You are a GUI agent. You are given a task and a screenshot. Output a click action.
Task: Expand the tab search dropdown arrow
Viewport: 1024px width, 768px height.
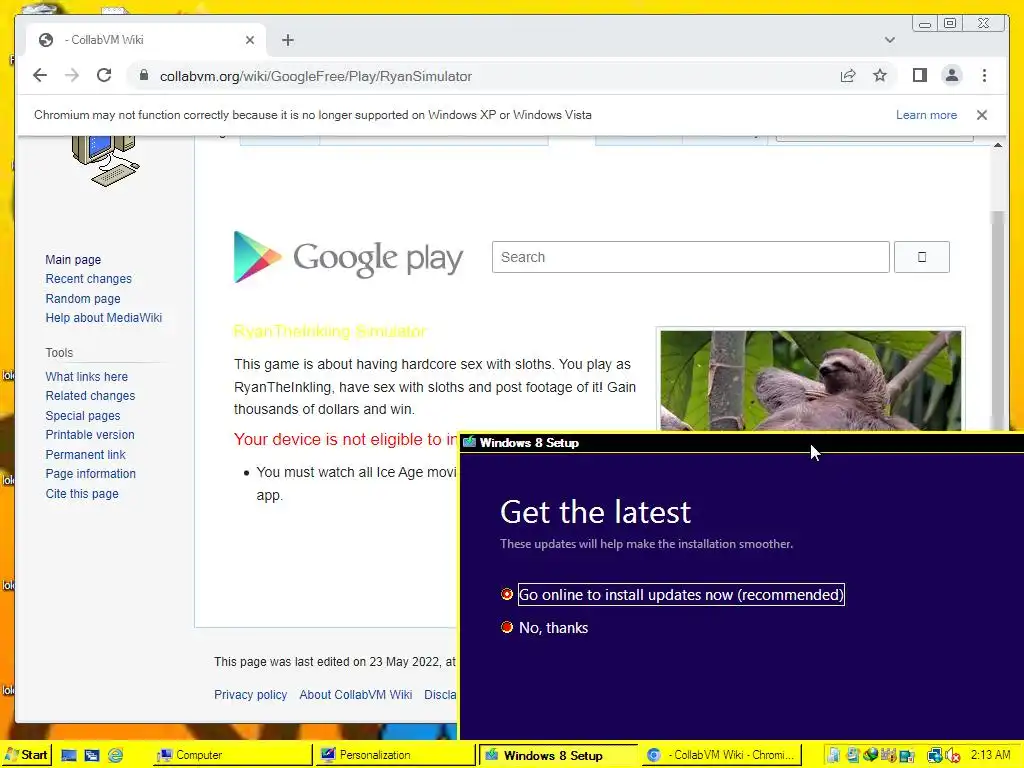pos(889,40)
